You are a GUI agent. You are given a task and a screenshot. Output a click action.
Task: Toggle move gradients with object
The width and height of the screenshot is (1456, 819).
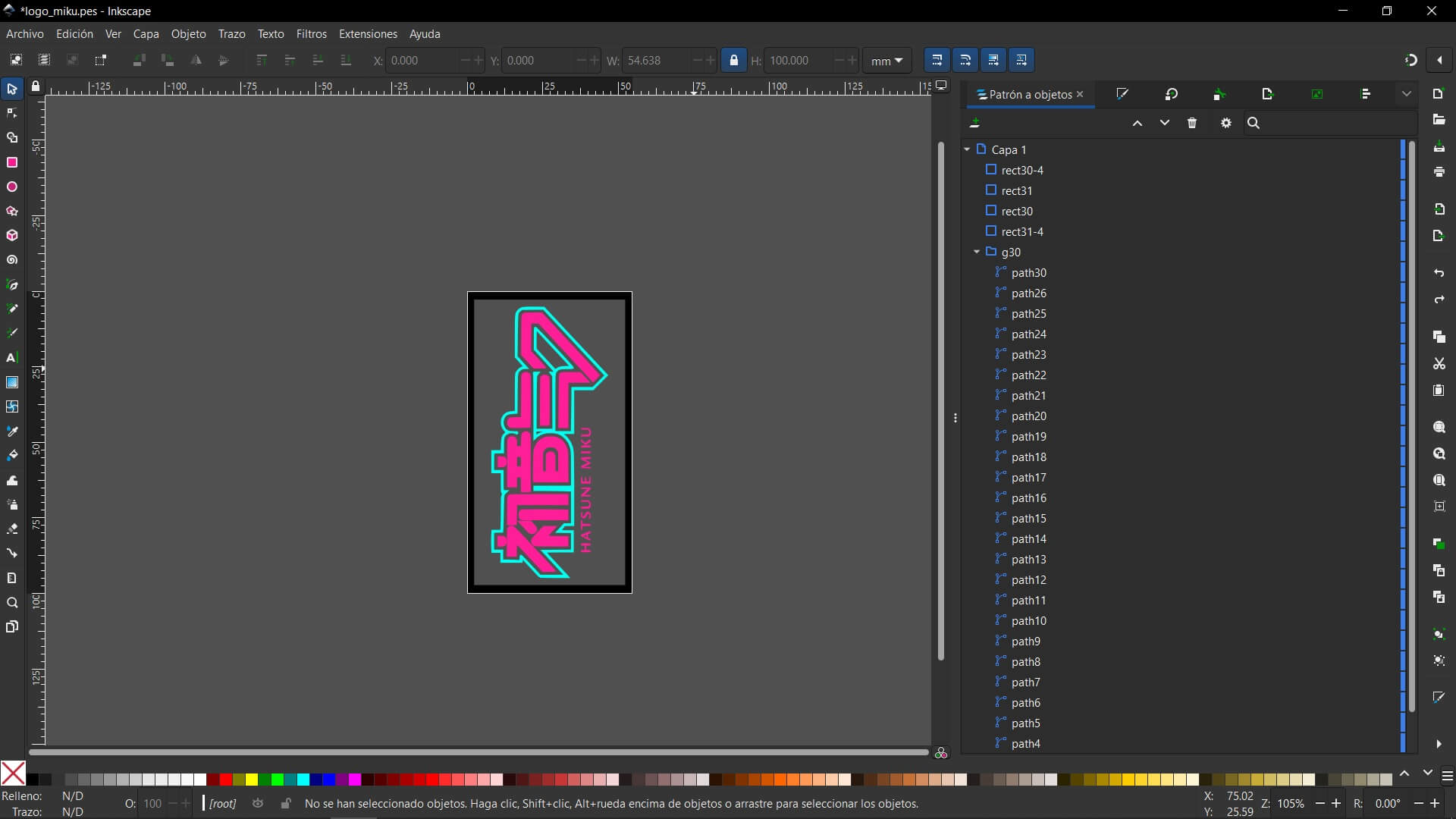(993, 60)
